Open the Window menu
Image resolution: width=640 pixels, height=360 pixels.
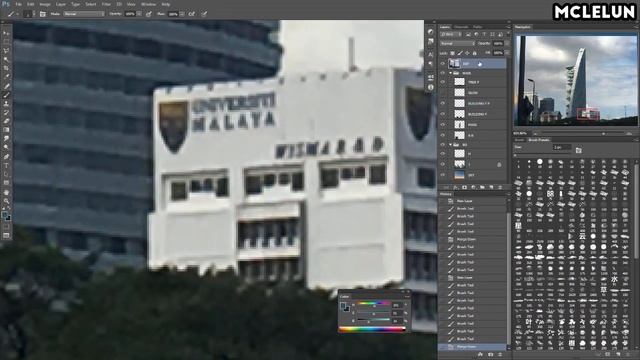pyautogui.click(x=148, y=4)
